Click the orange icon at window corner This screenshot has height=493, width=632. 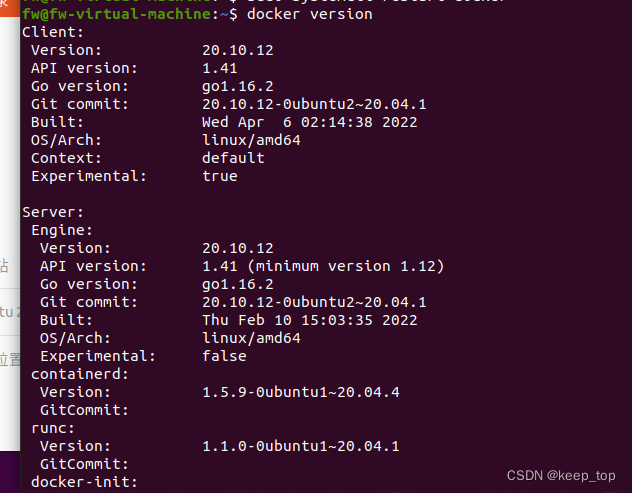[x=9, y=7]
